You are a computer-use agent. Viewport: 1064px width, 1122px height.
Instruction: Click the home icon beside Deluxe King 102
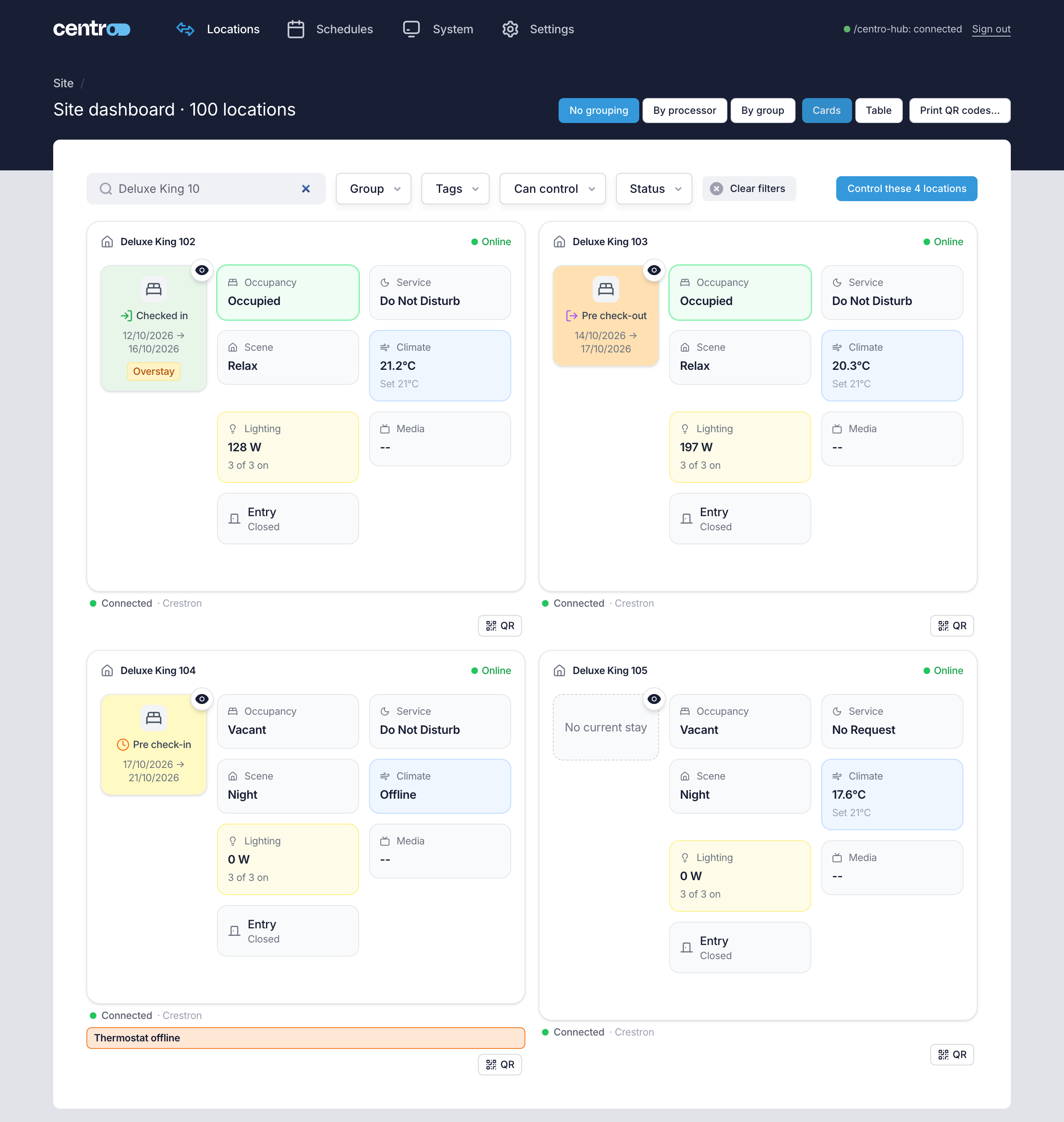tap(107, 241)
